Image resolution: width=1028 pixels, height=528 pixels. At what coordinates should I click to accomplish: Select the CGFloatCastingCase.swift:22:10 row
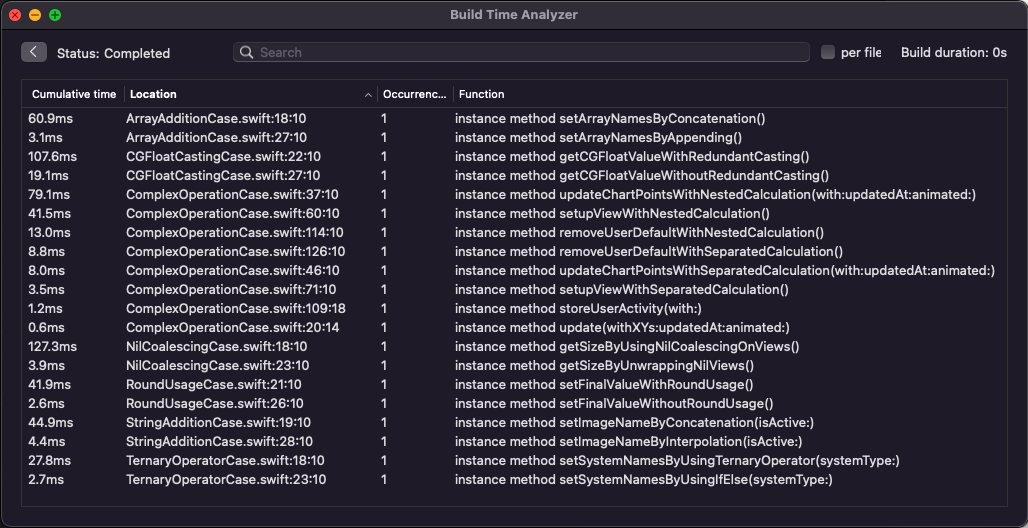[223, 157]
